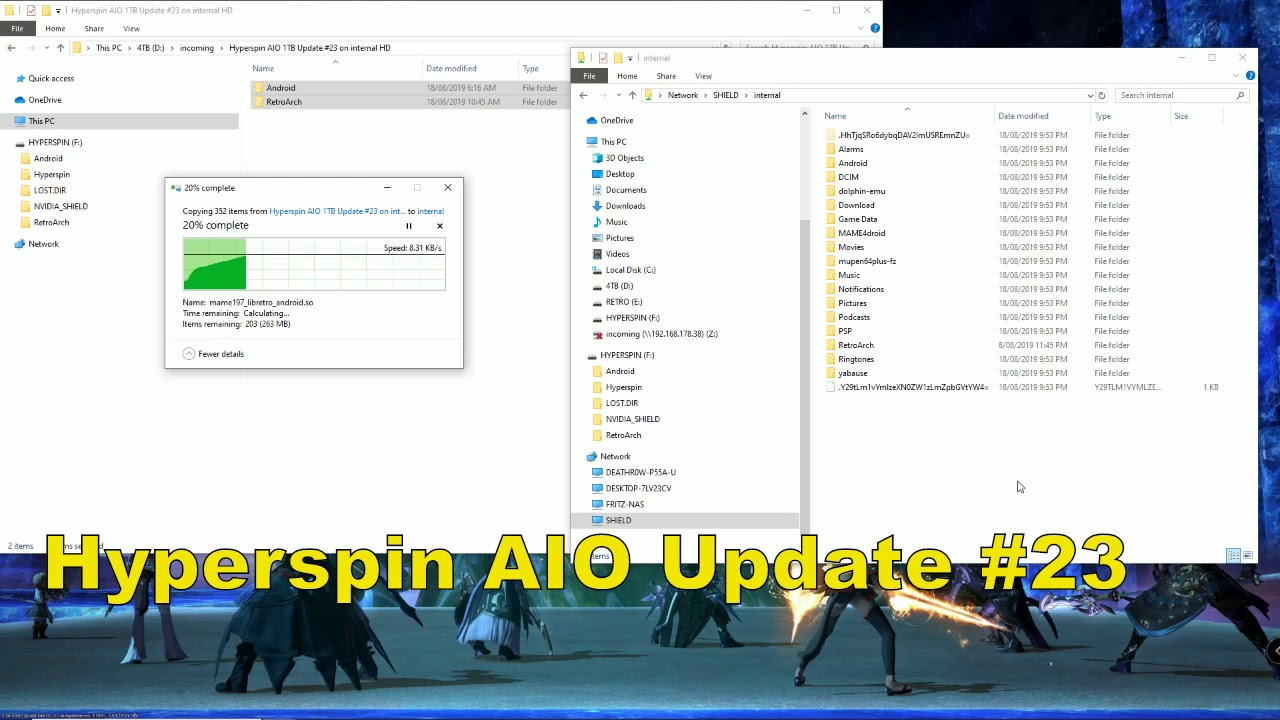1280x720 pixels.
Task: Go back in internal window
Action: pos(583,95)
